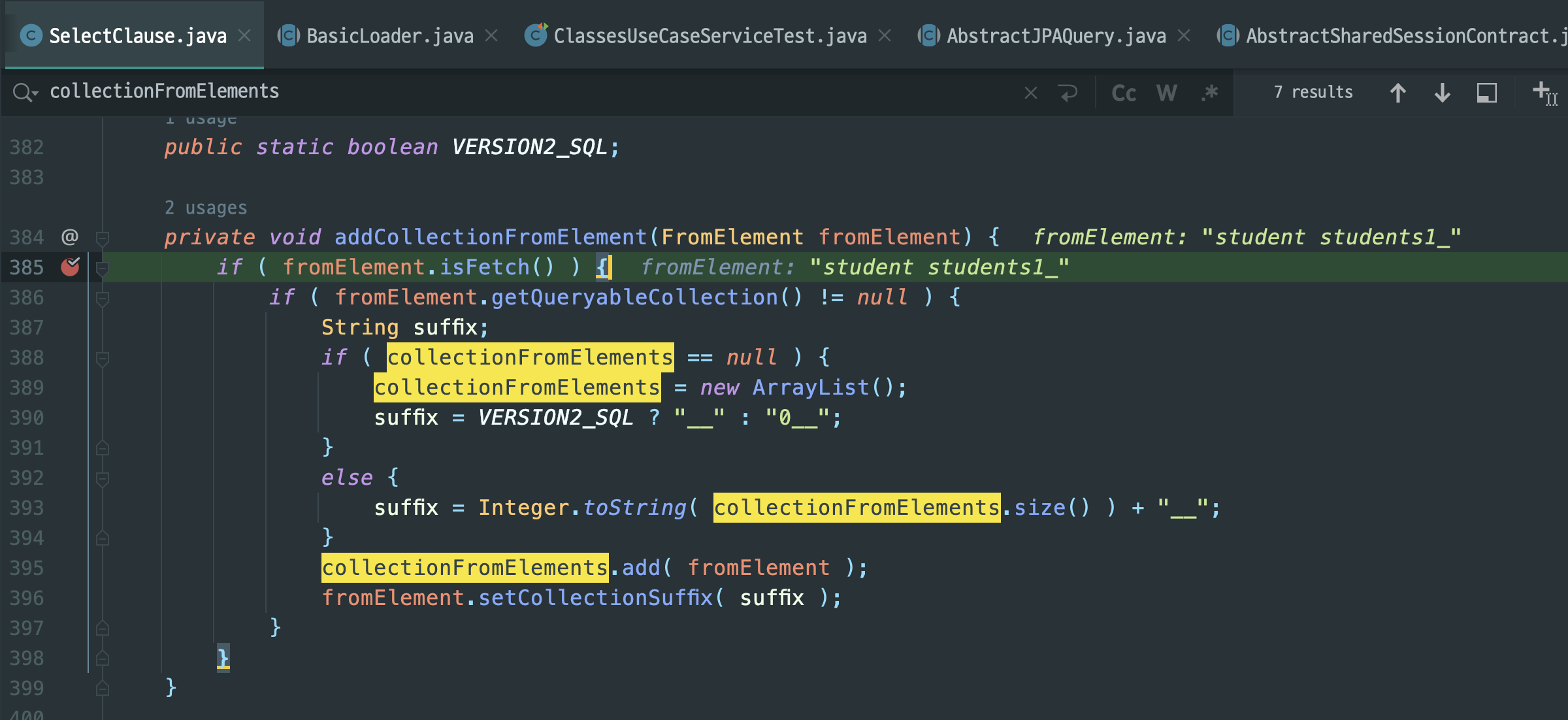Click the breakpoint marker on line 385
This screenshot has height=720, width=1568.
pyautogui.click(x=70, y=267)
